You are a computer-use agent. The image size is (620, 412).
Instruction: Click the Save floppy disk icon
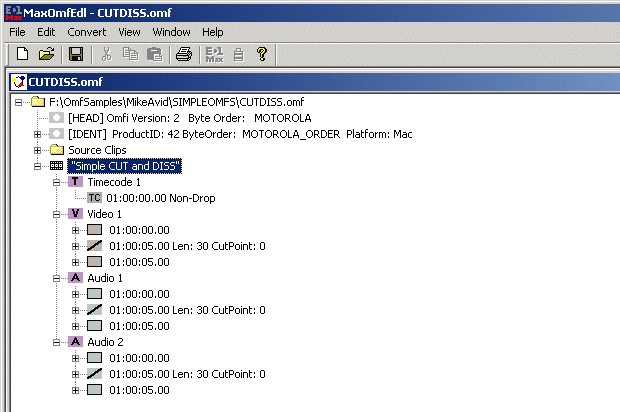click(x=76, y=54)
